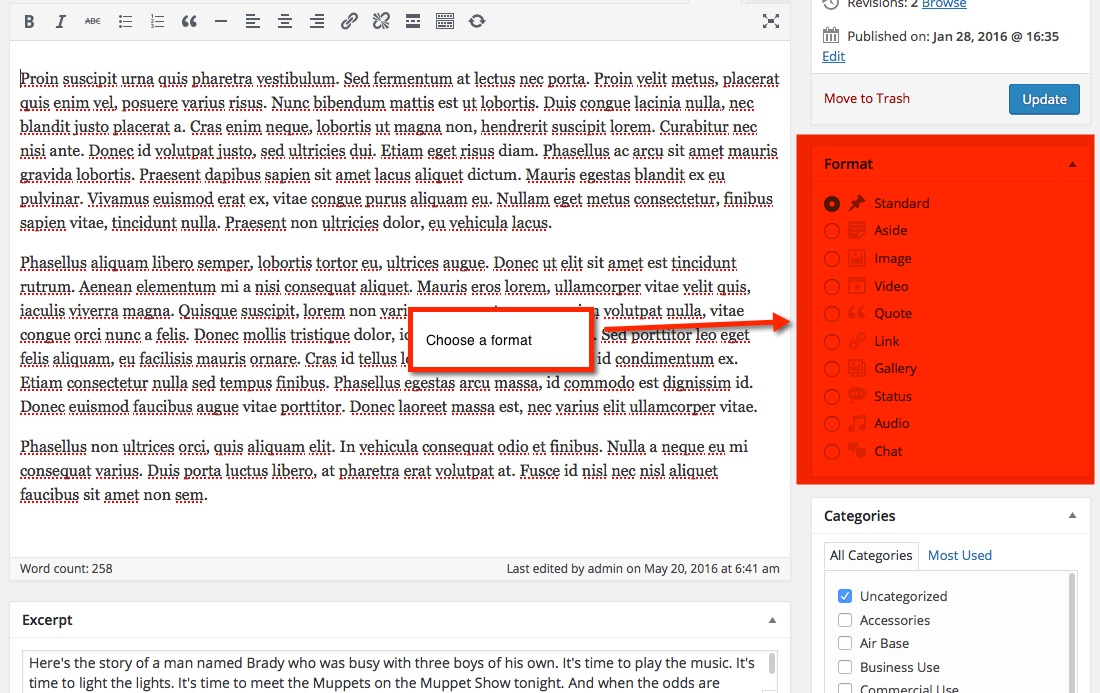1100x693 pixels.
Task: Click the insert link icon
Action: tap(349, 21)
